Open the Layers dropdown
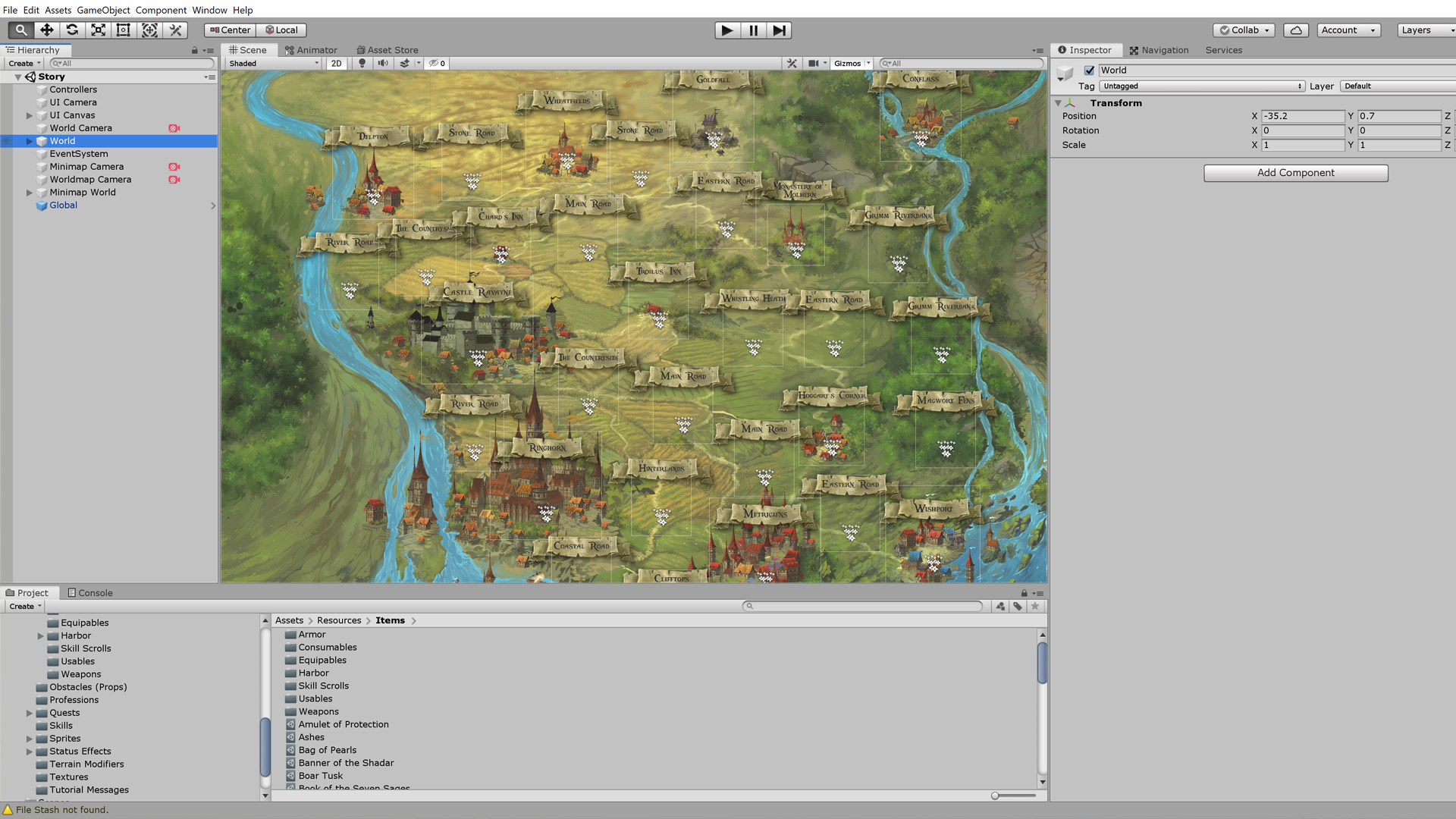This screenshot has width=1456, height=819. [1426, 30]
